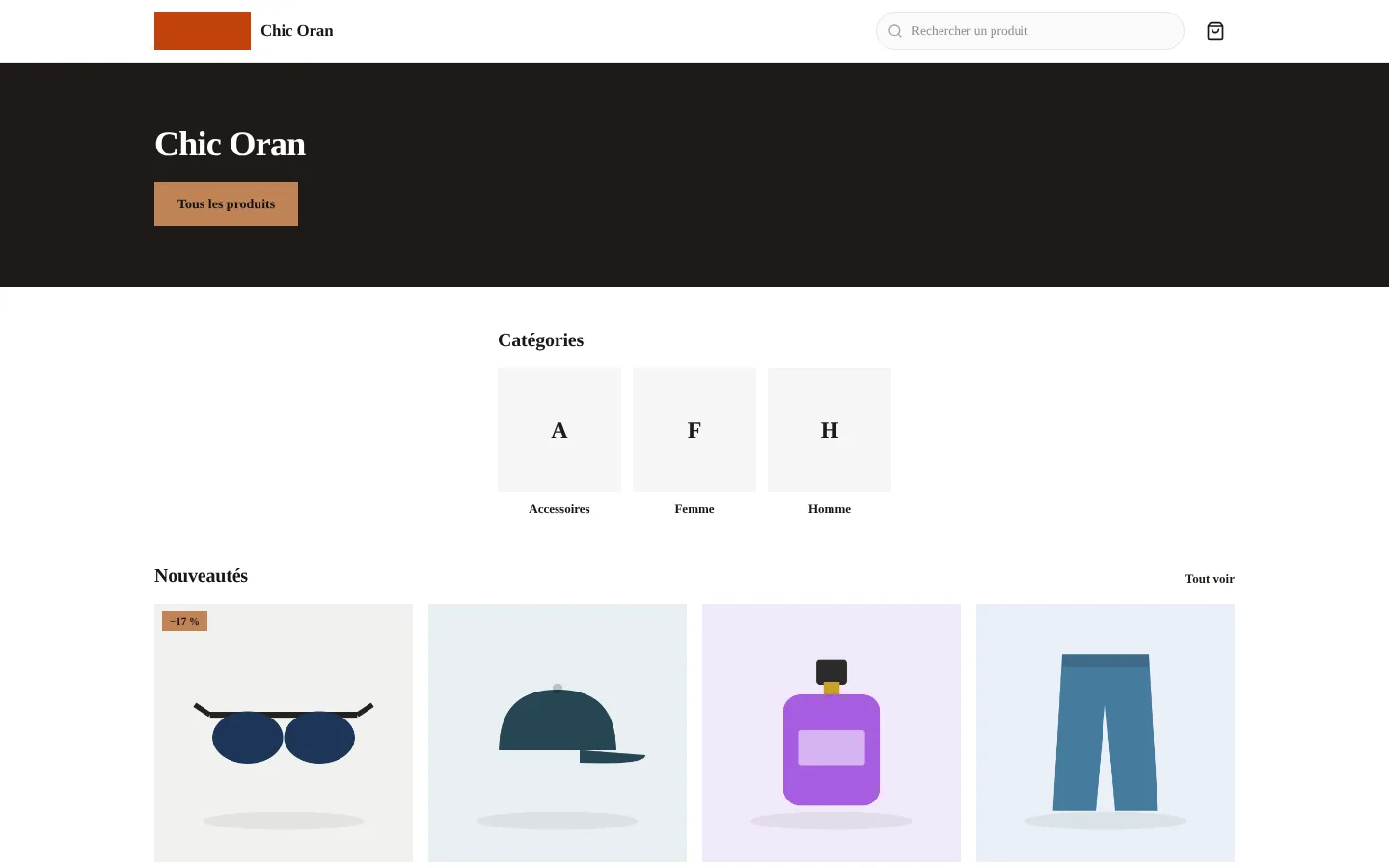This screenshot has height=868, width=1389.
Task: Click the orange logo in header
Action: (x=203, y=31)
